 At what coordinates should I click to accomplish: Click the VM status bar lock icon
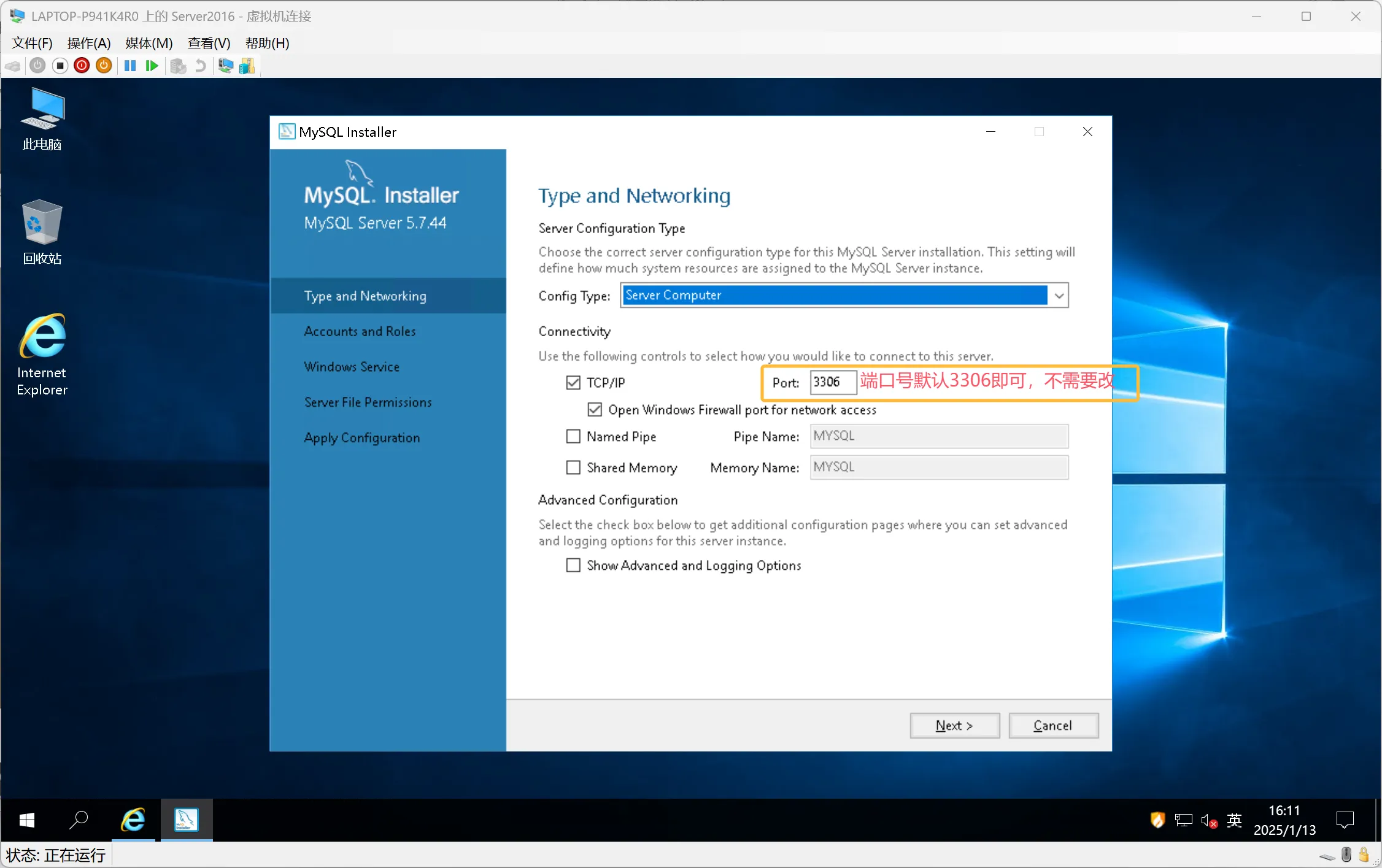point(1364,855)
